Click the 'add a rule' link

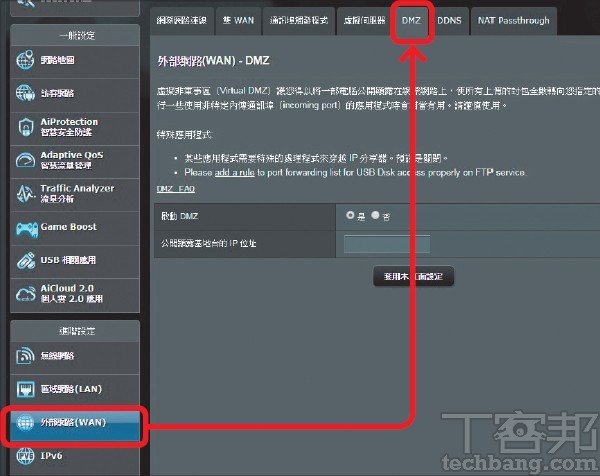pyautogui.click(x=233, y=173)
